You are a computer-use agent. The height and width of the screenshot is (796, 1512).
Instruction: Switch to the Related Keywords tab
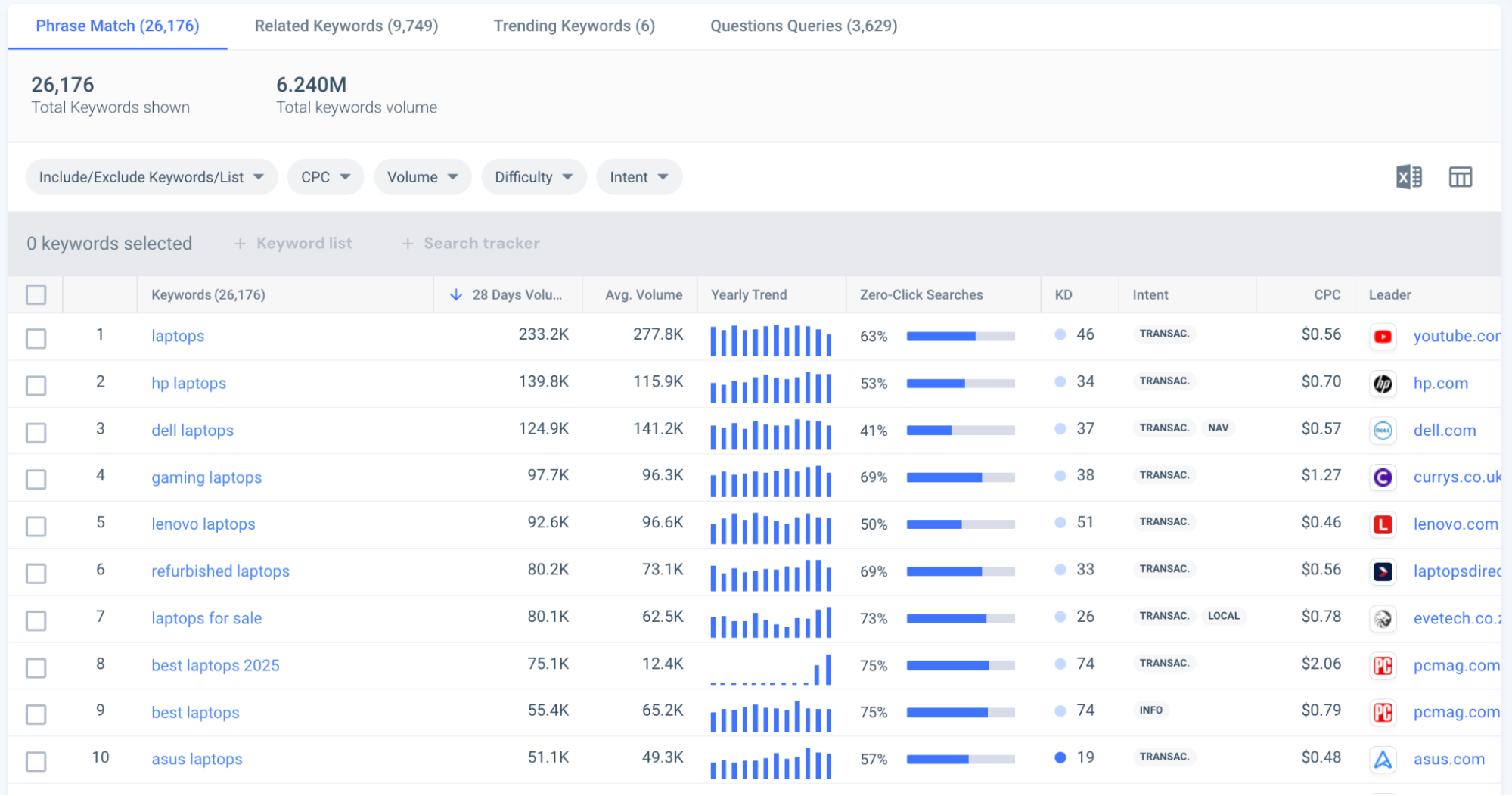(x=346, y=26)
